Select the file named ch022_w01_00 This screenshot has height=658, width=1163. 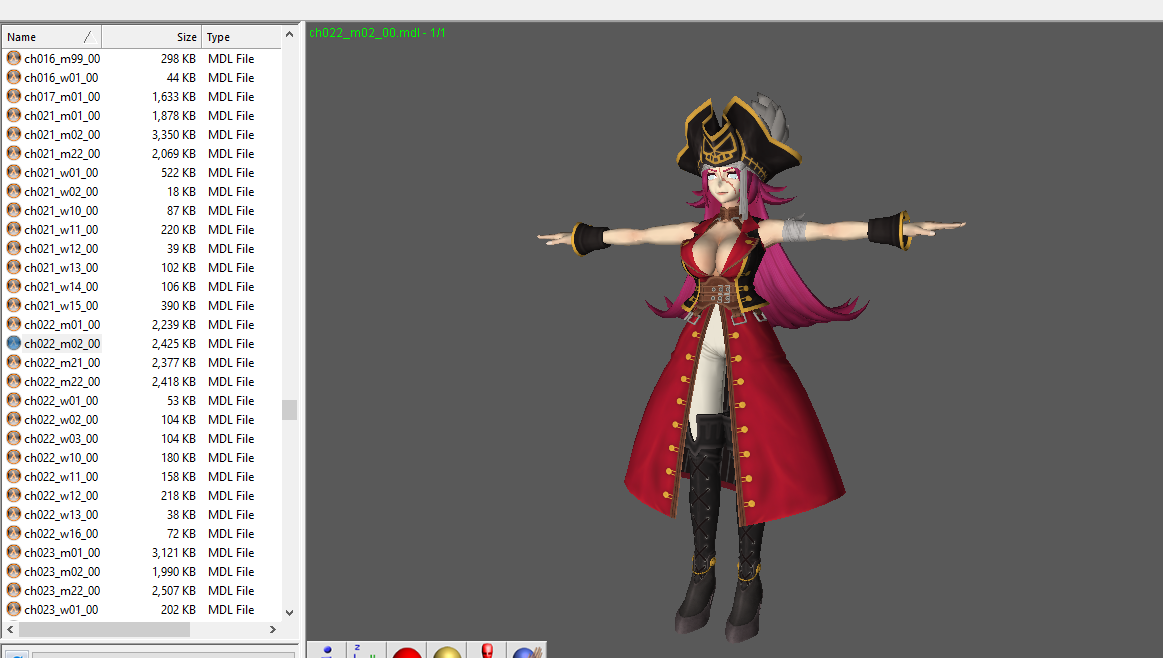tap(61, 401)
